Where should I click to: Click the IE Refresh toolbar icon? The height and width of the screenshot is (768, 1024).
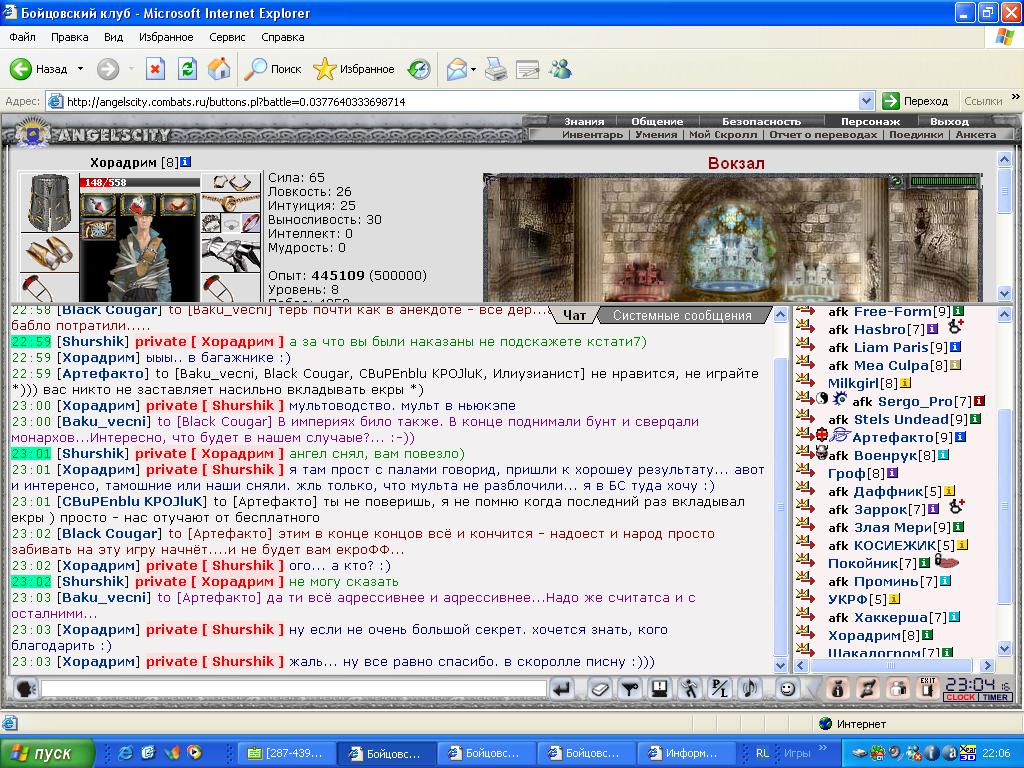187,69
